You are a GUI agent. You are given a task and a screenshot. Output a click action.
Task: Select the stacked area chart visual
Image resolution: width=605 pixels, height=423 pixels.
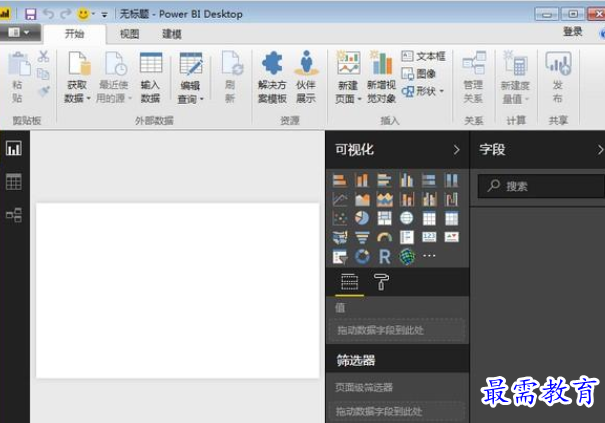pos(384,199)
